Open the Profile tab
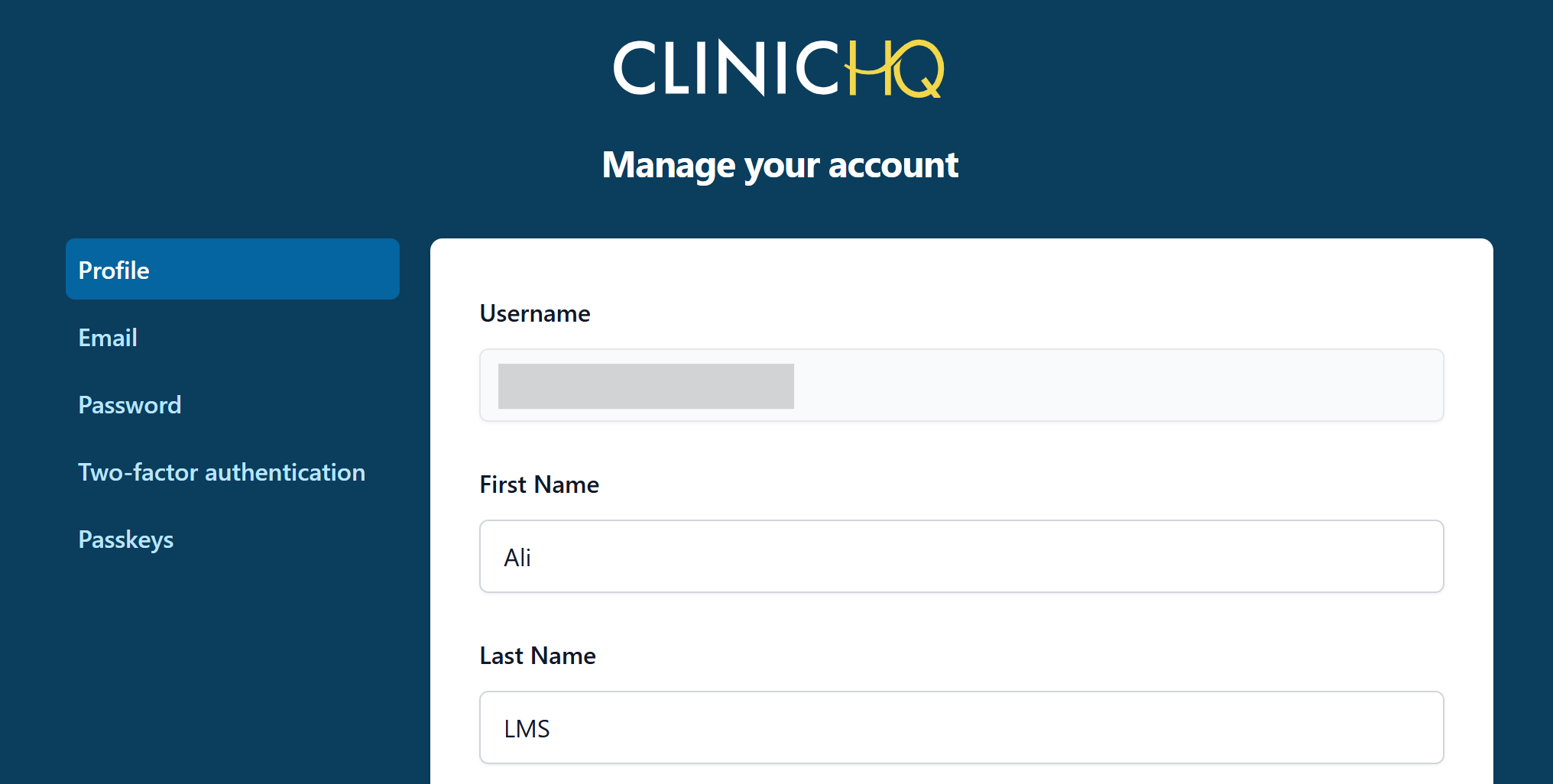 [x=232, y=270]
